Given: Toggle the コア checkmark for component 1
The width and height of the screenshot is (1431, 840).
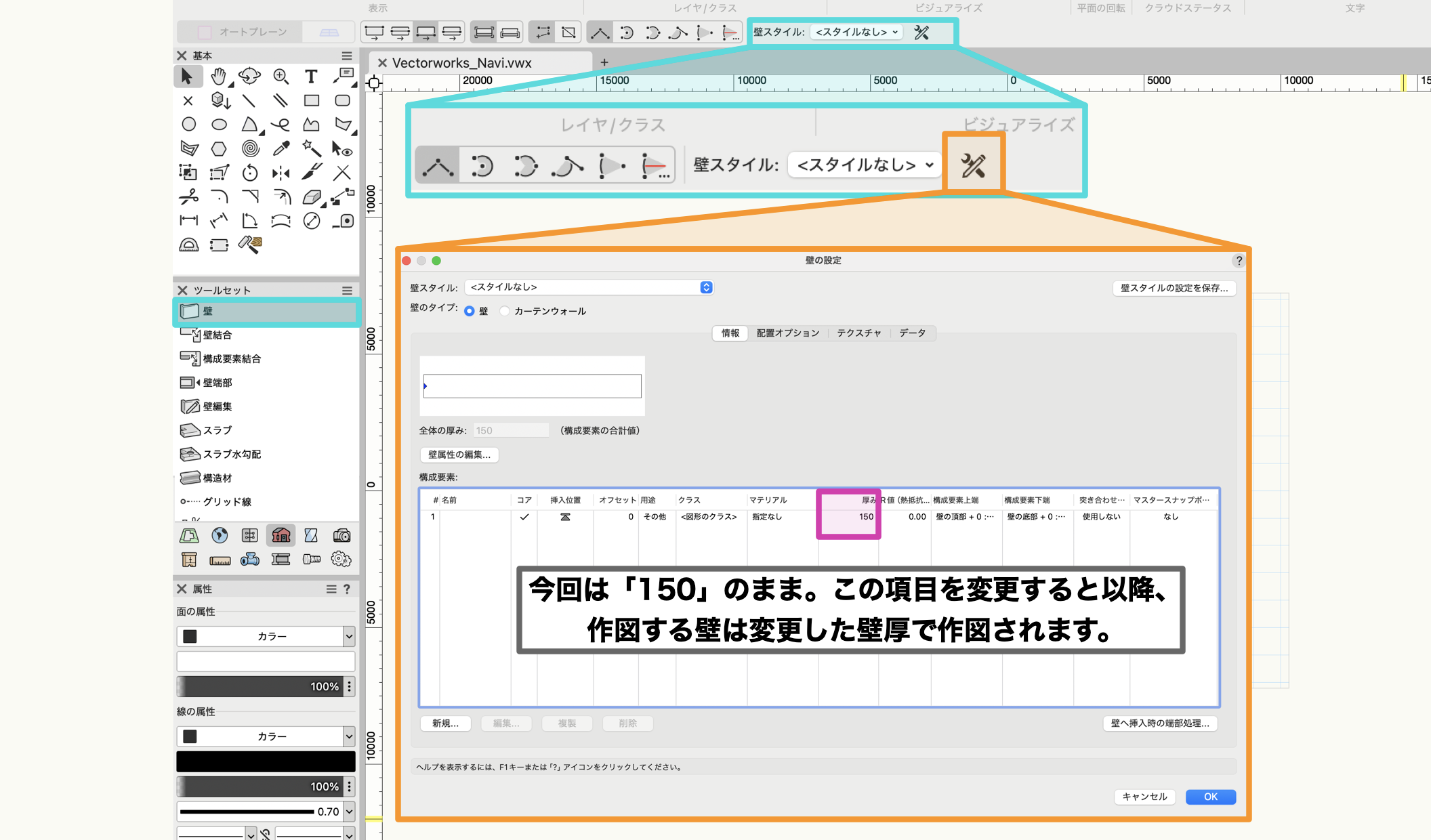Looking at the screenshot, I should (x=524, y=517).
